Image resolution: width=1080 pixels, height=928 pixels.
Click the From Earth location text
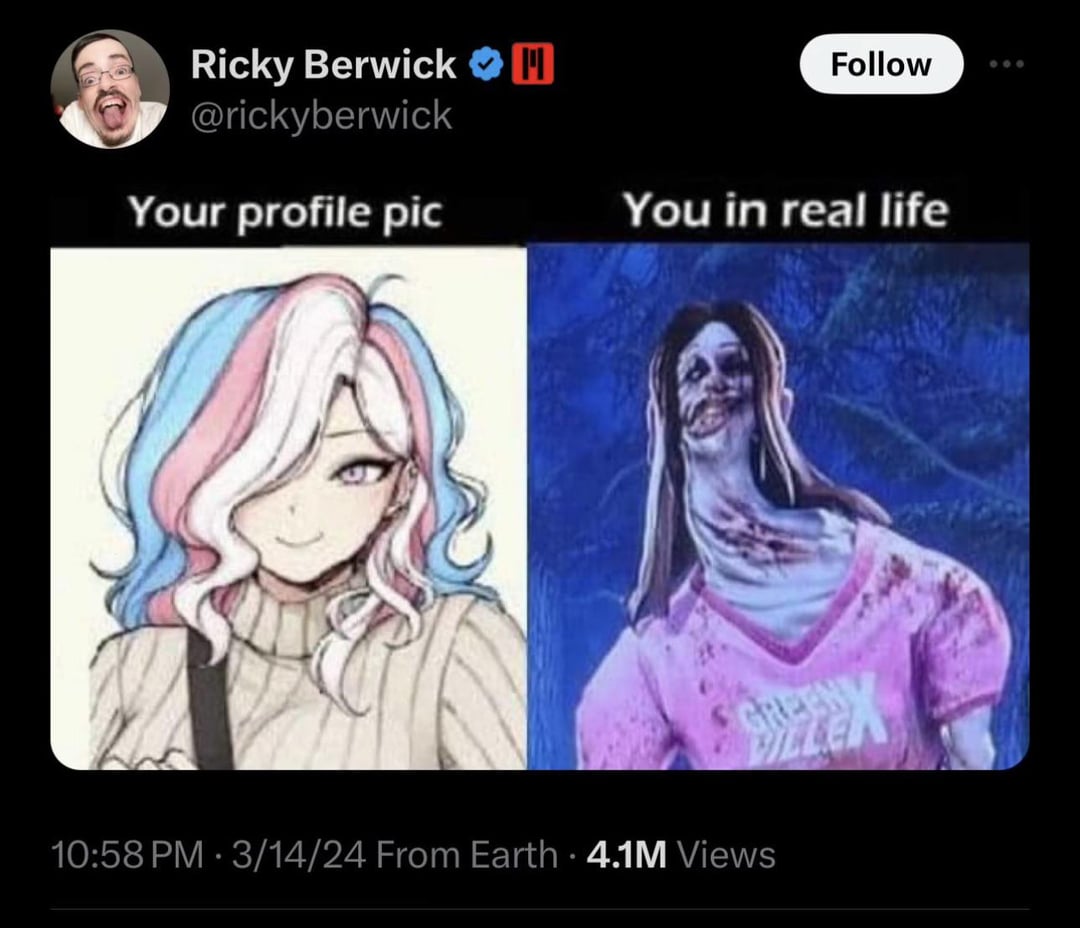click(467, 855)
